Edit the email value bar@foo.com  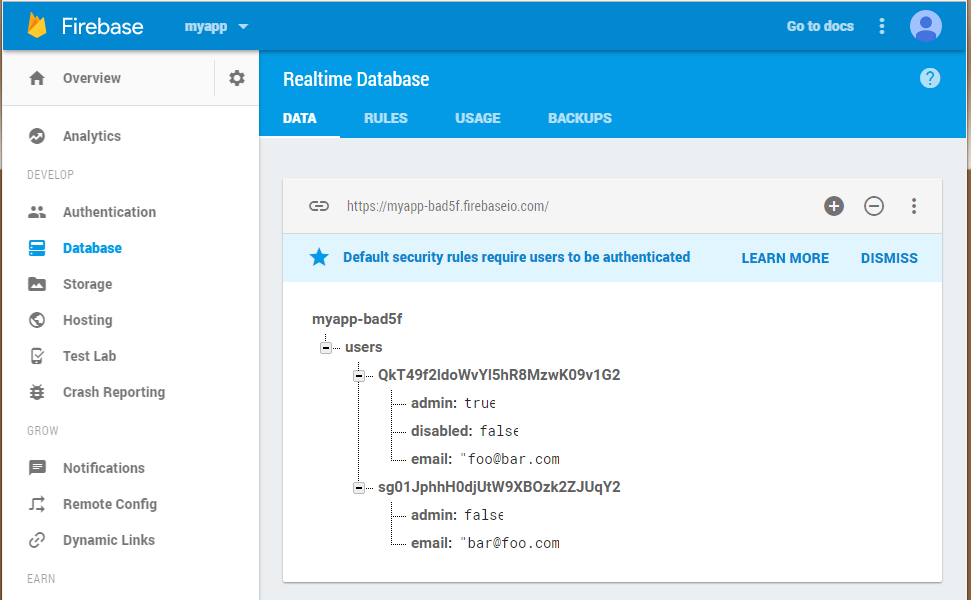[x=510, y=543]
